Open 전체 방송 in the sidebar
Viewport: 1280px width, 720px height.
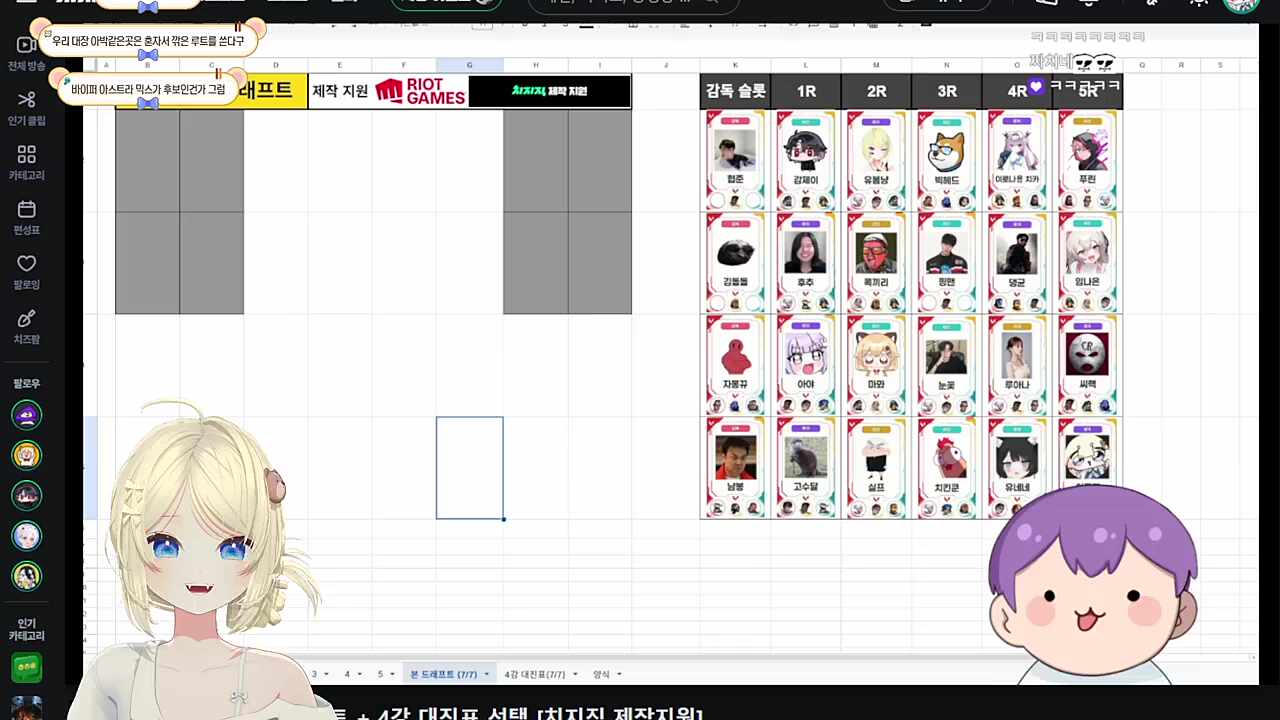tap(26, 53)
